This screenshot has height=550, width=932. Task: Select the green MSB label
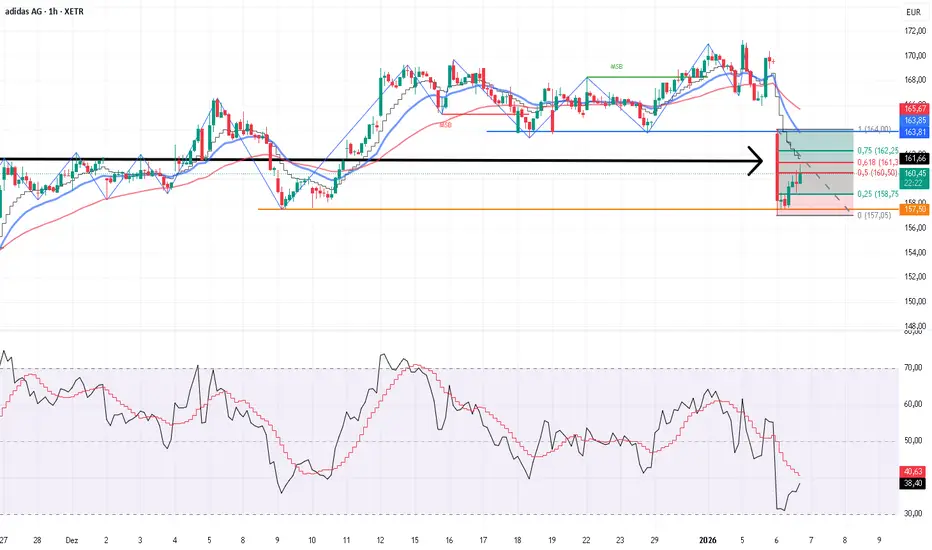tap(616, 67)
